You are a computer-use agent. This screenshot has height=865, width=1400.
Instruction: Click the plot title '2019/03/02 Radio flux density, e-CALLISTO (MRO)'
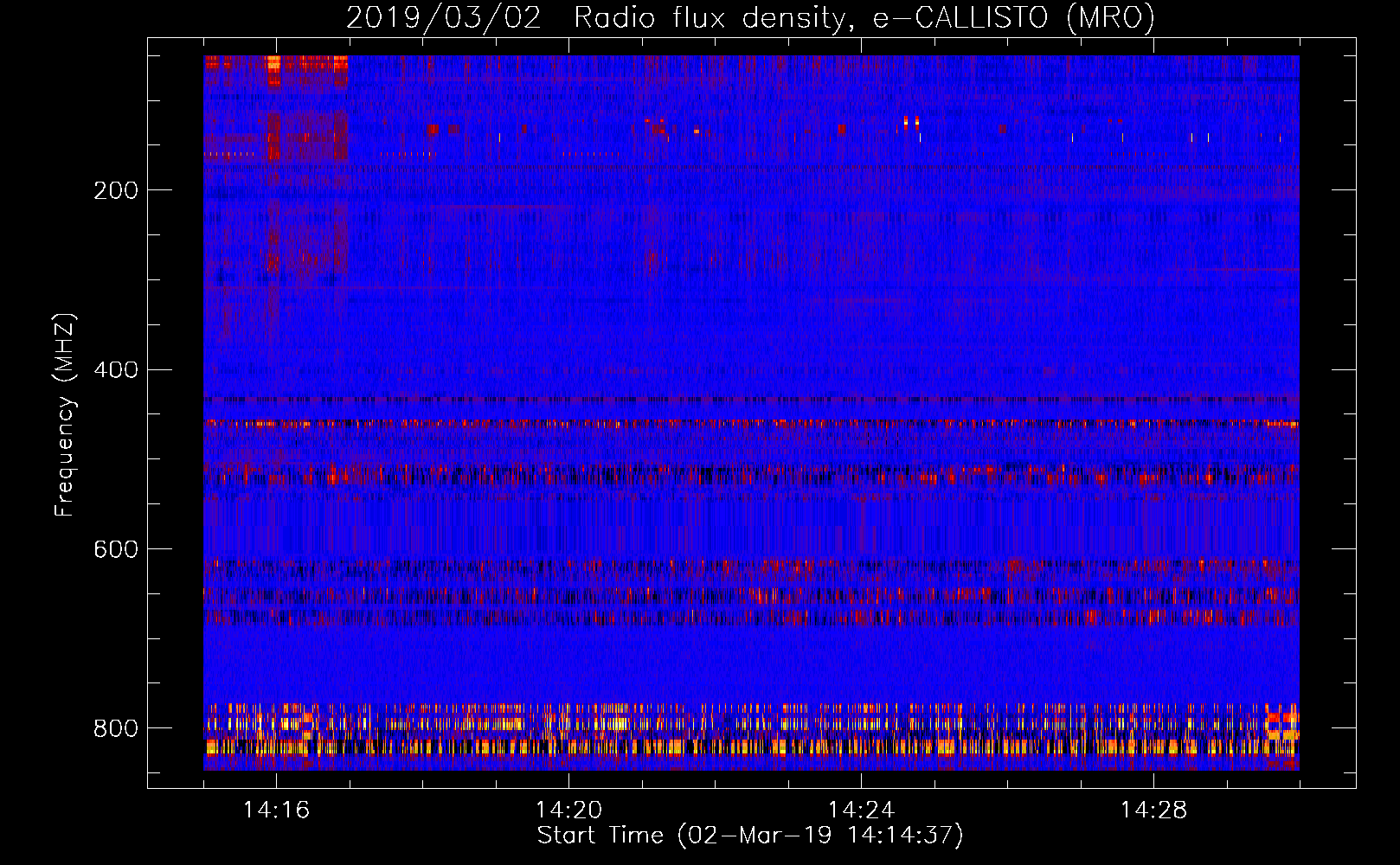coord(750,18)
